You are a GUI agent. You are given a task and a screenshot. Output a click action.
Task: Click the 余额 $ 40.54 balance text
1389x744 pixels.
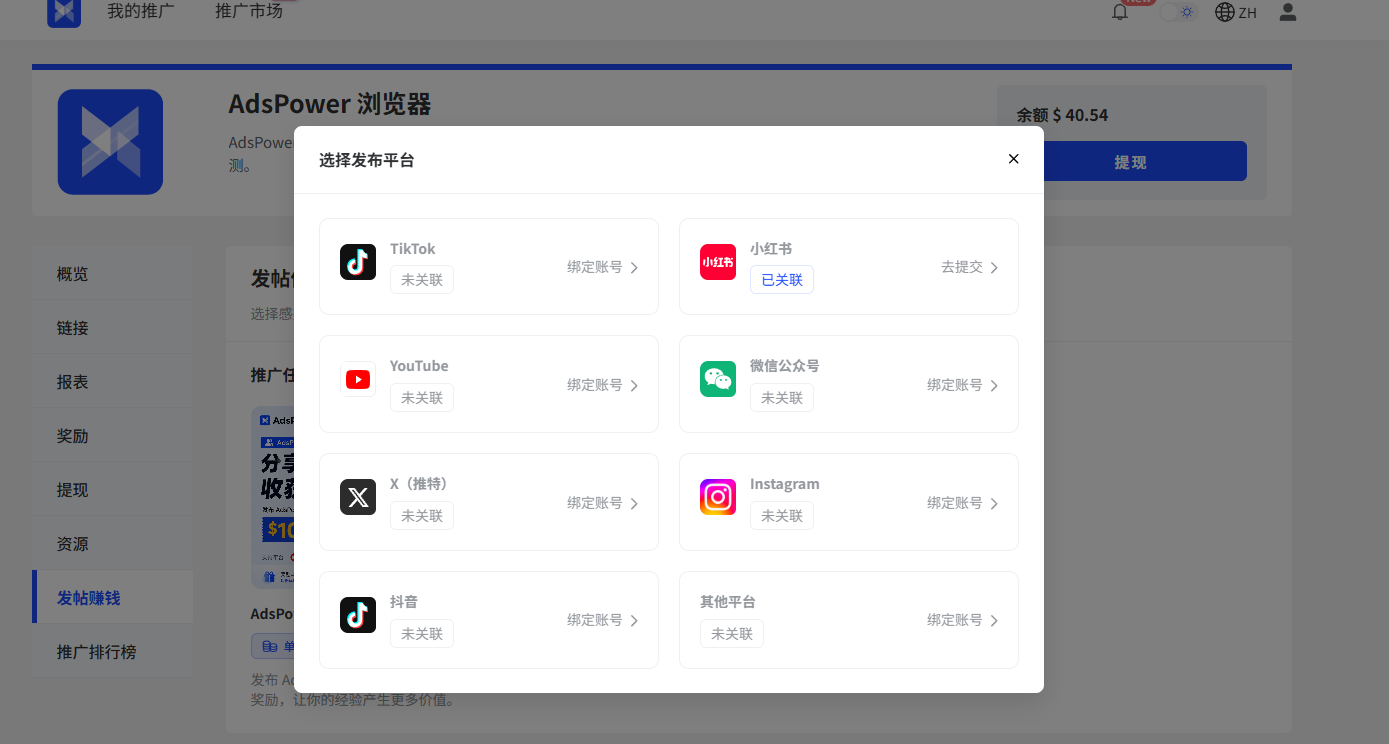(x=1062, y=115)
